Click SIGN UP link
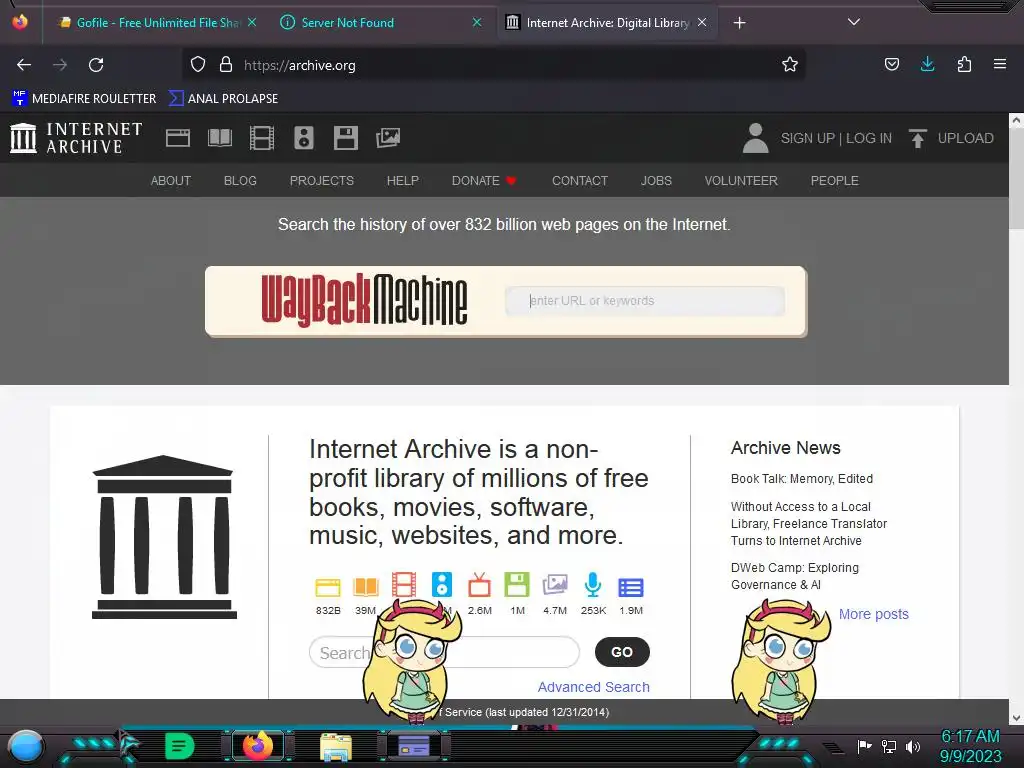 click(808, 138)
